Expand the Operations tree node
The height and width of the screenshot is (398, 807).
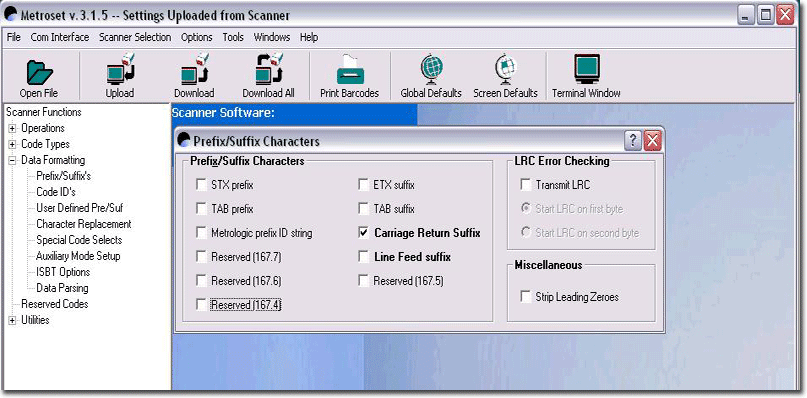click(x=12, y=128)
